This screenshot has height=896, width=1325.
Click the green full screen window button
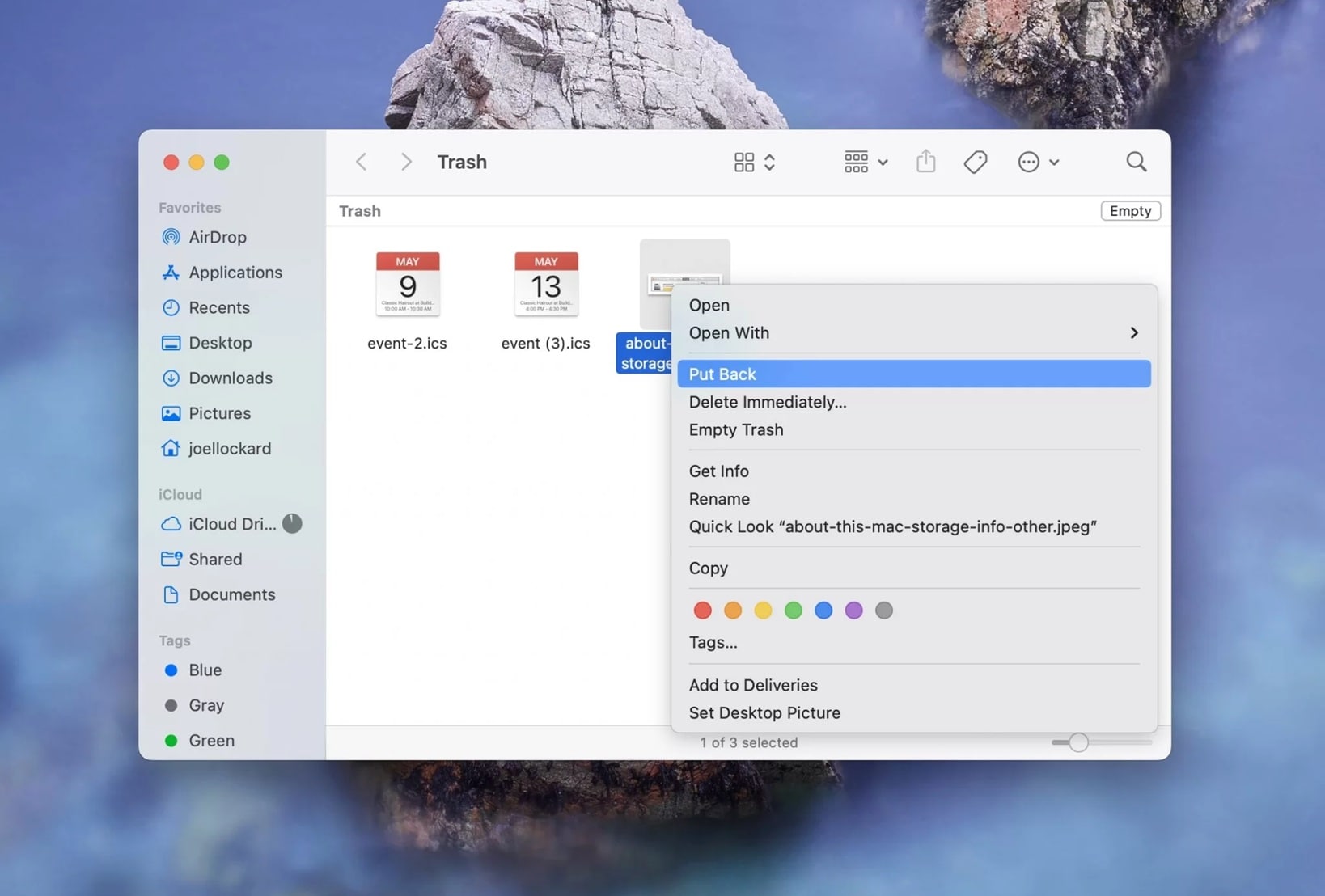click(222, 162)
